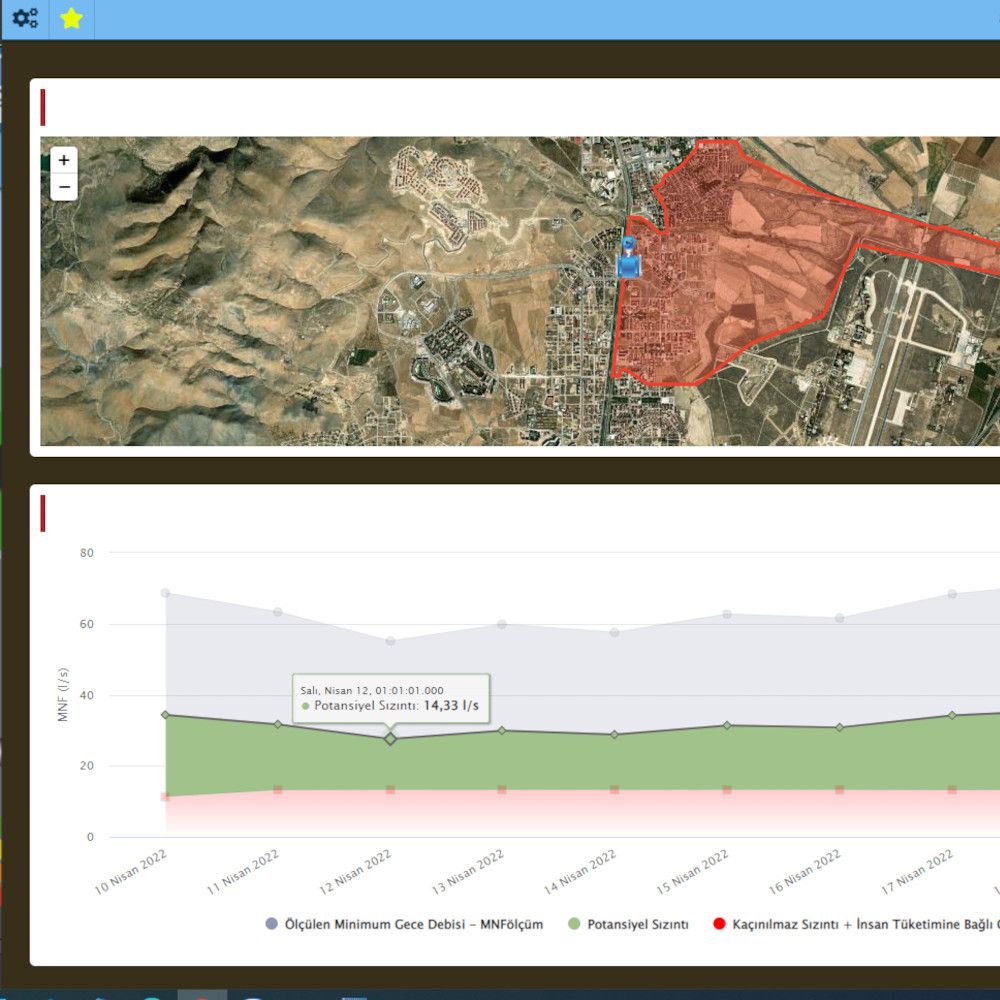Click the '15 Nisan 2022' axis label
This screenshot has width=1000, height=1000.
(x=692, y=872)
